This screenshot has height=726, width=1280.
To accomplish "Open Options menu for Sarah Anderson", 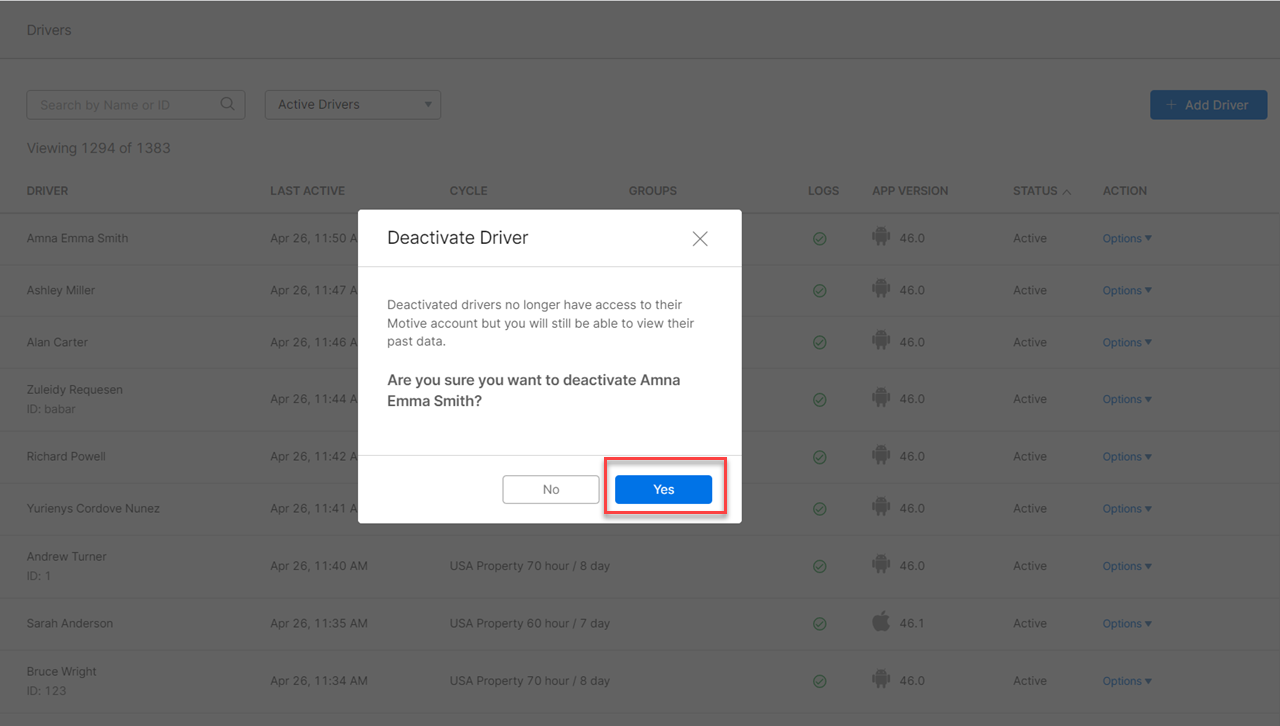I will pos(1127,624).
